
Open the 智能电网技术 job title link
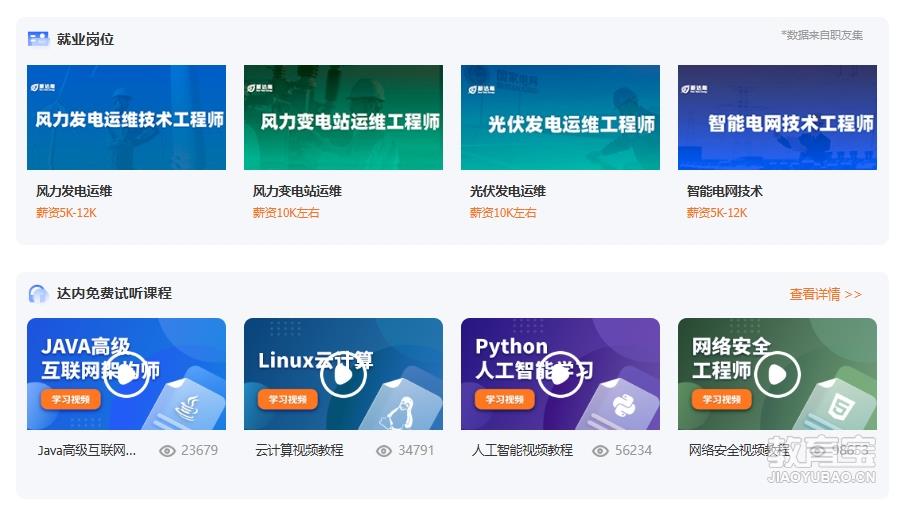click(724, 191)
